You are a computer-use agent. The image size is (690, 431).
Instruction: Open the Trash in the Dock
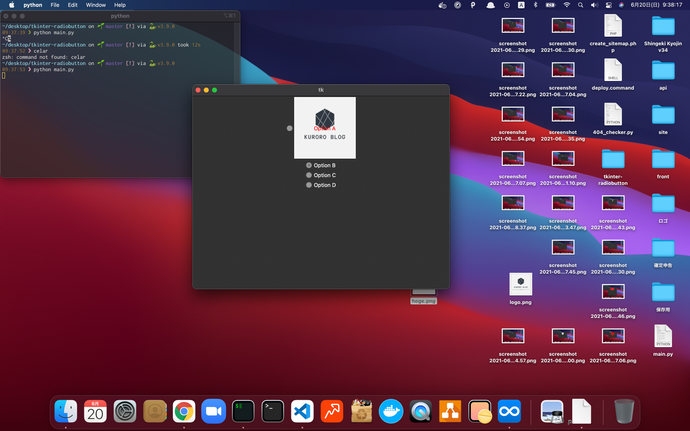(624, 411)
